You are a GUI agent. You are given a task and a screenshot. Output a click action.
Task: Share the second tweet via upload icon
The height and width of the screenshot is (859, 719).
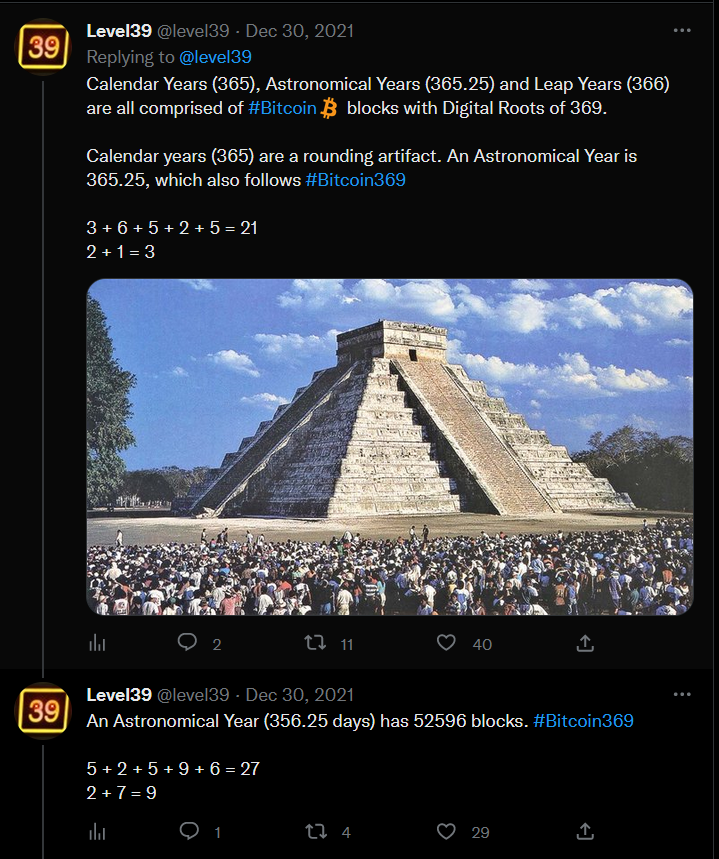pyautogui.click(x=585, y=832)
